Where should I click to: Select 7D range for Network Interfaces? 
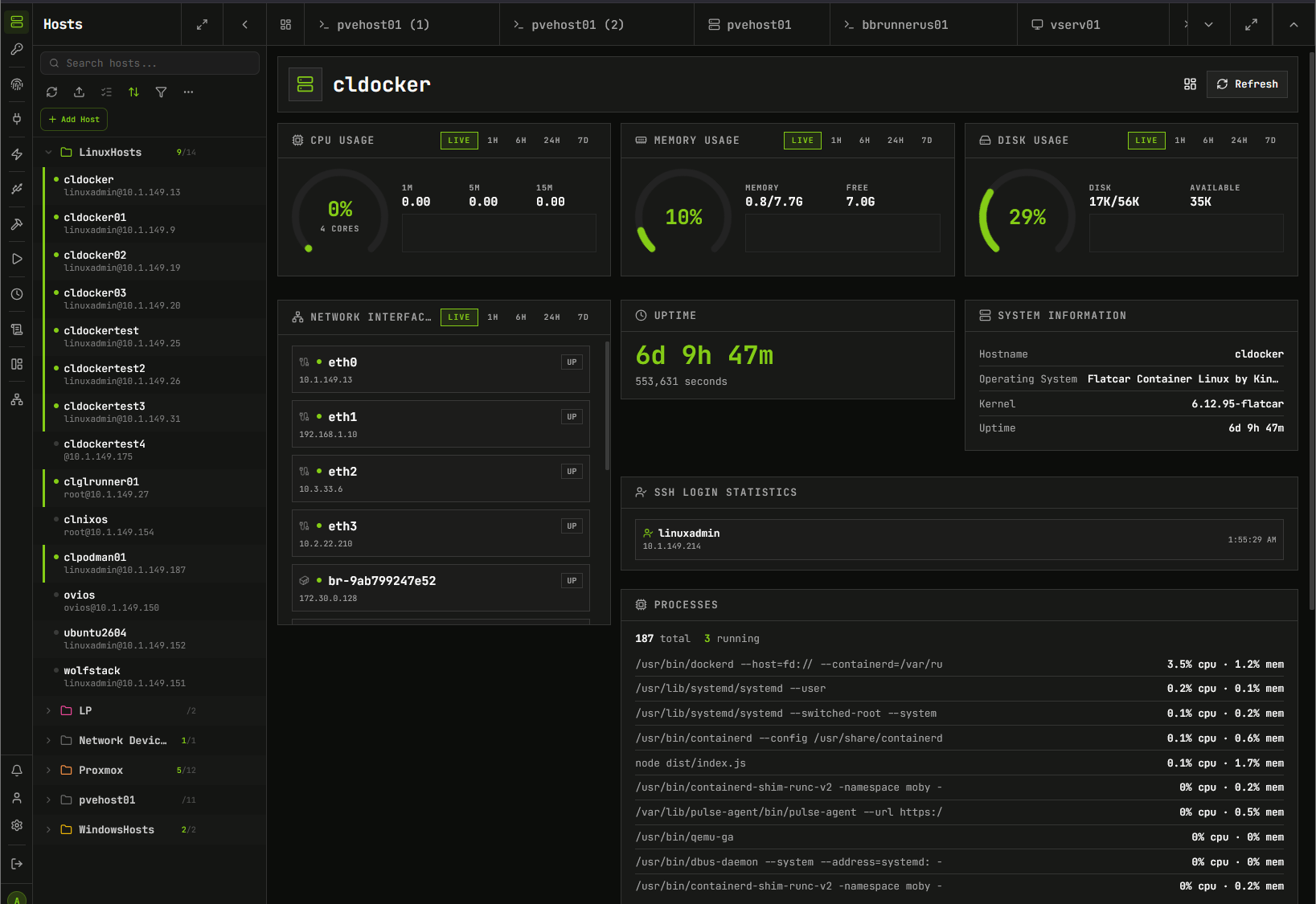pyautogui.click(x=583, y=317)
